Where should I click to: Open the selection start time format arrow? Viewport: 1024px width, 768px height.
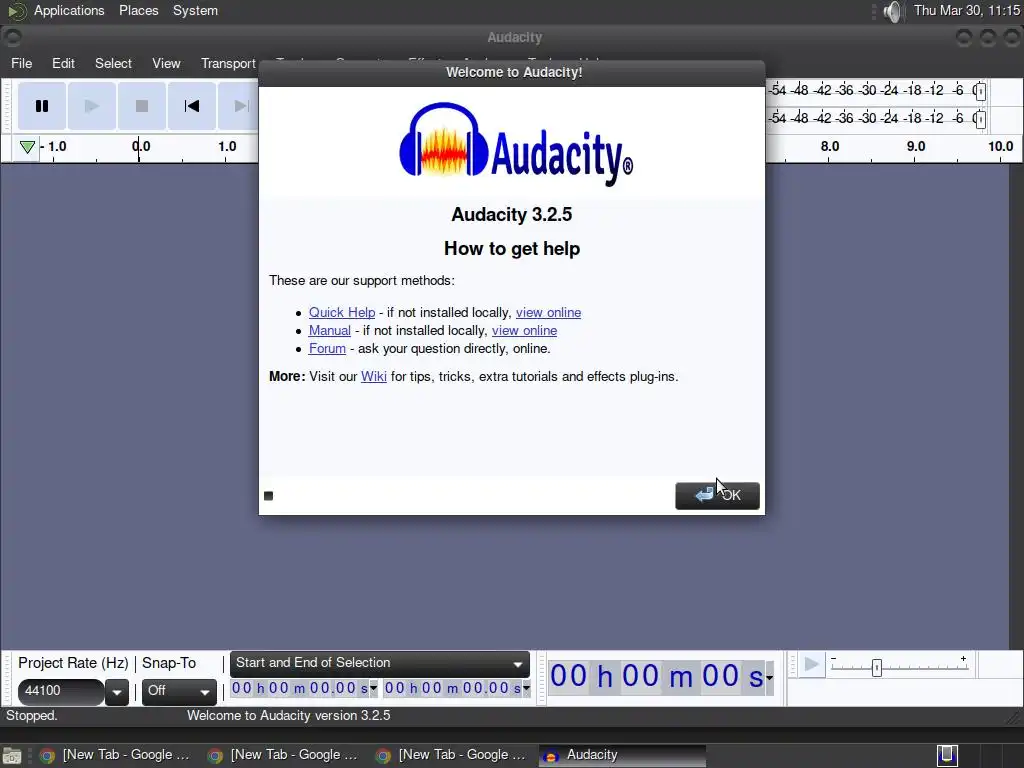[x=374, y=688]
